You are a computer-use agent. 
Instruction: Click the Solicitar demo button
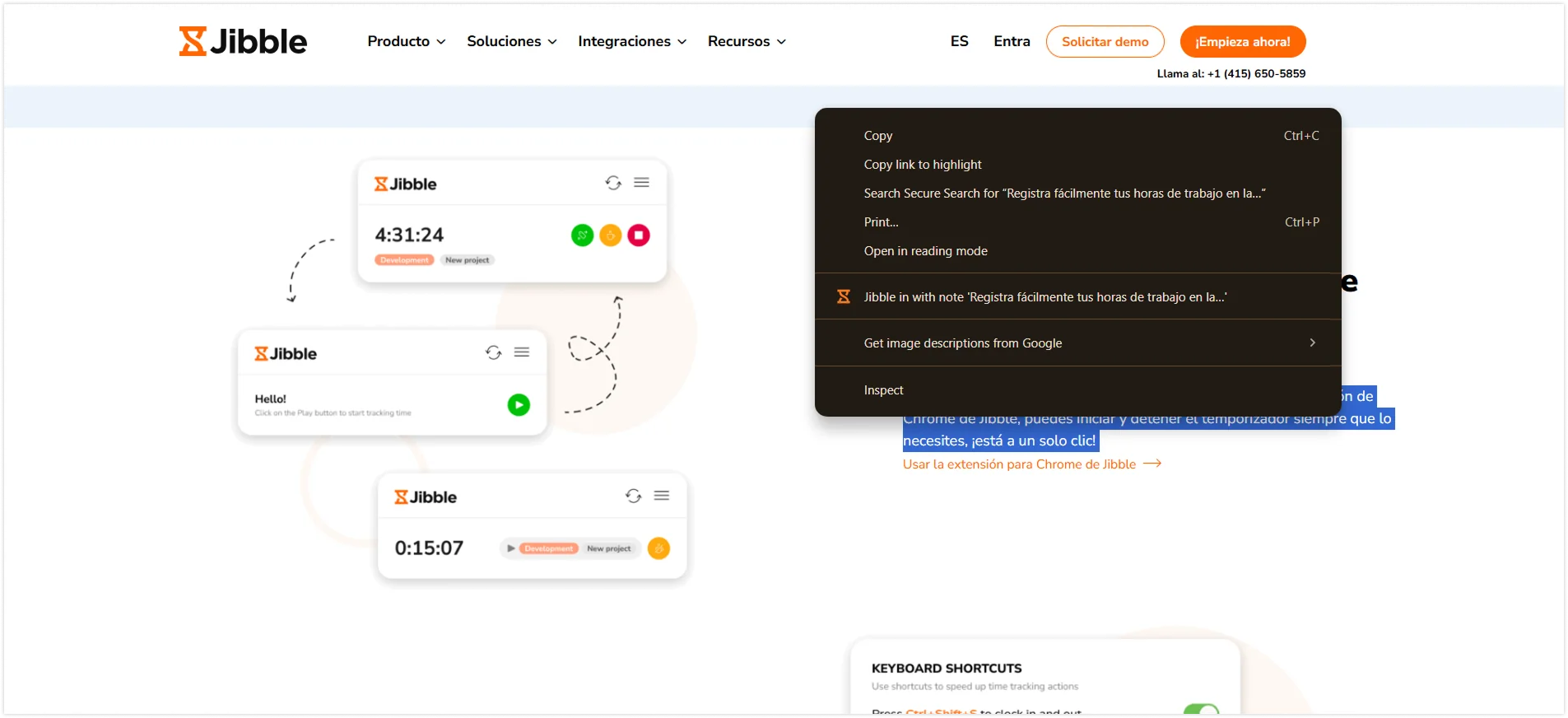[x=1105, y=42]
